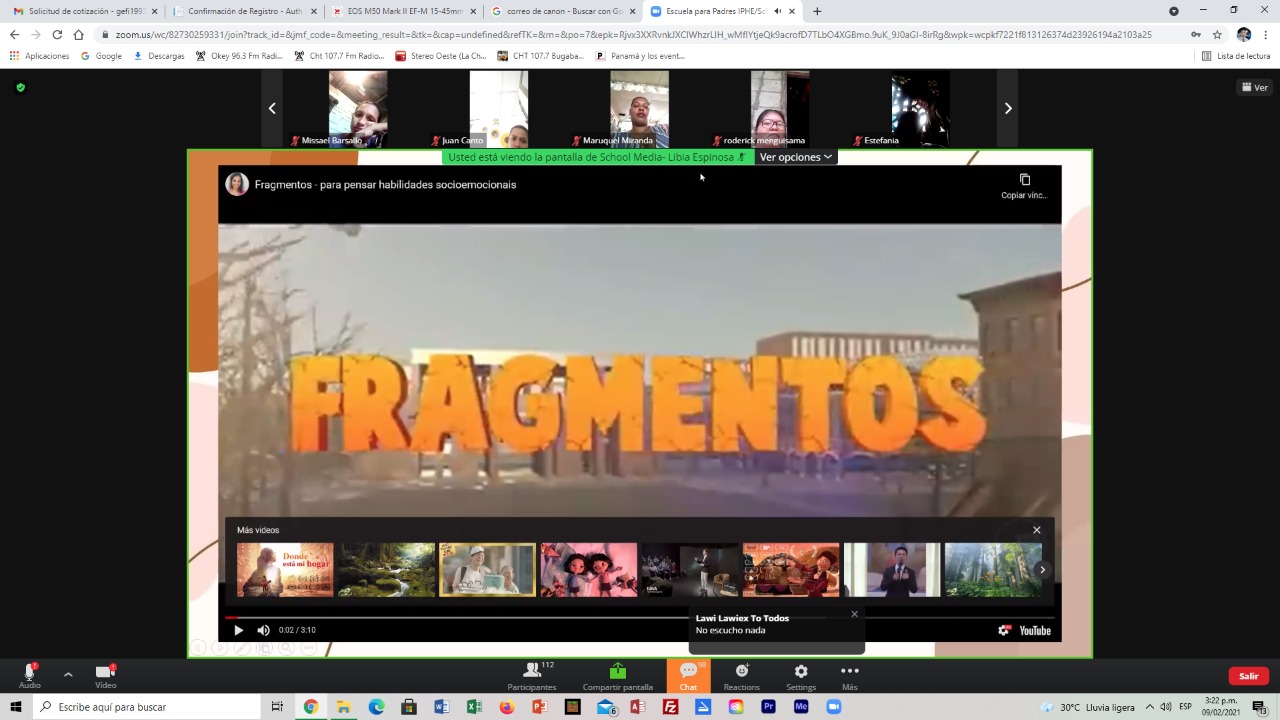Select Estefania's video thumbnail

920,108
